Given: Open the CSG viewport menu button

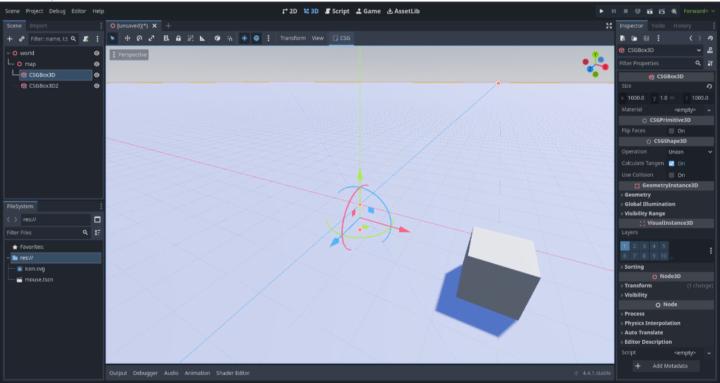Looking at the screenshot, I should [x=342, y=38].
